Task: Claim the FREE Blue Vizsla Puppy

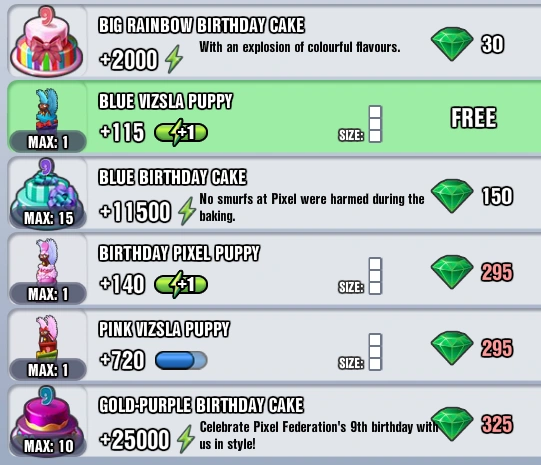Action: [x=474, y=118]
